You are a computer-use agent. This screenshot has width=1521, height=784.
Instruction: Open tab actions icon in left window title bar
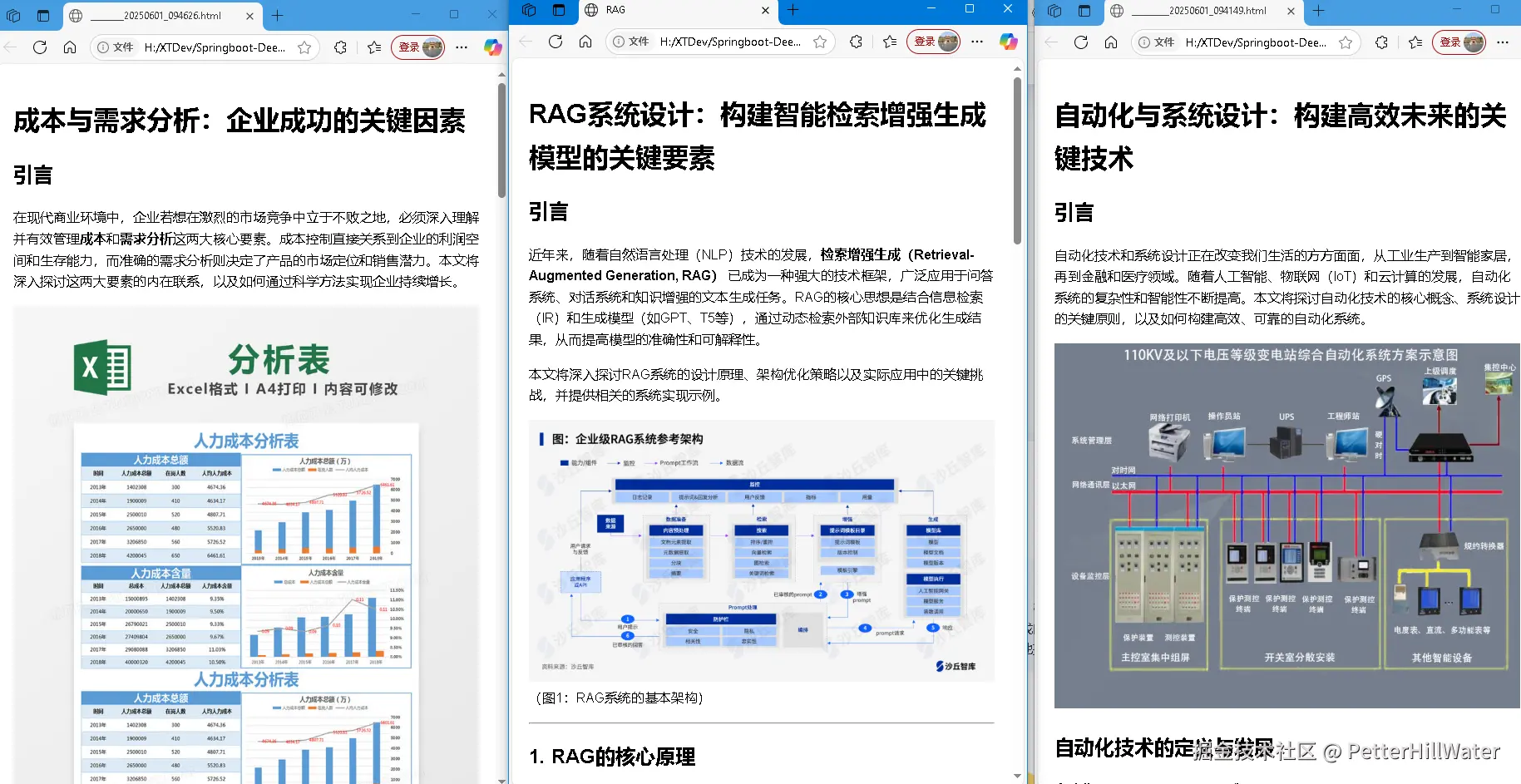click(43, 15)
